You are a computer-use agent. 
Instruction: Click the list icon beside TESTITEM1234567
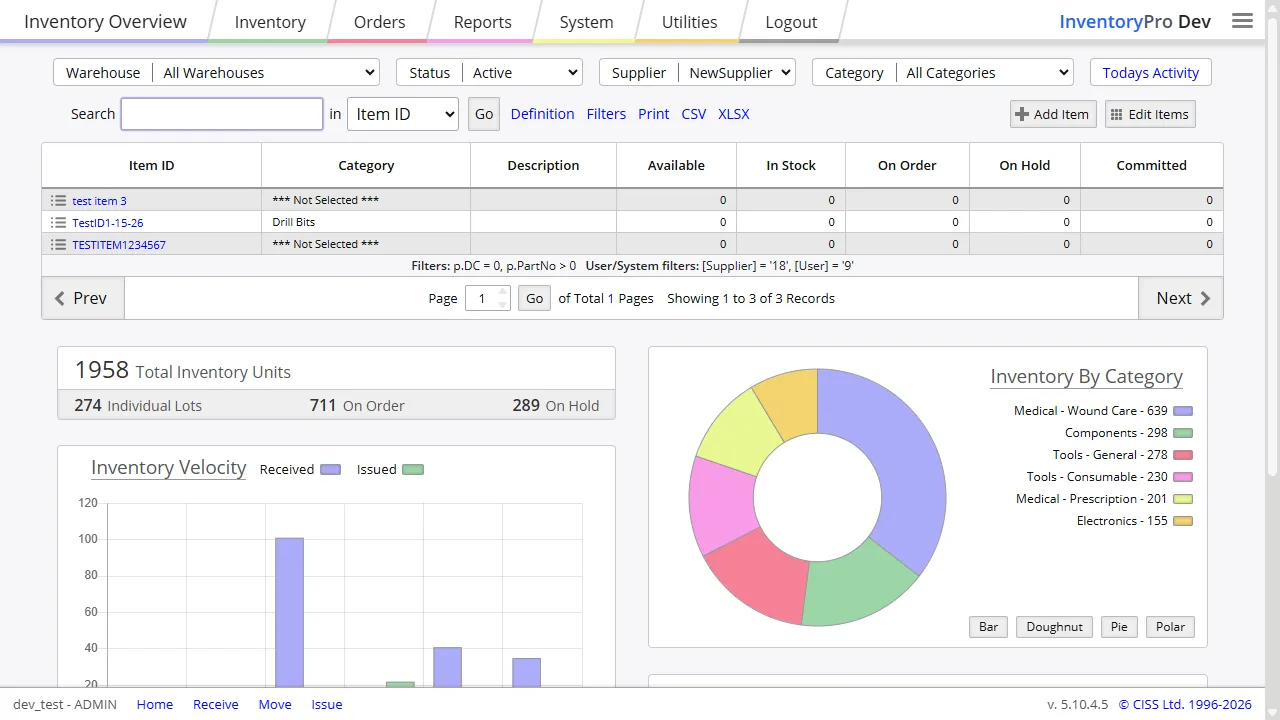click(x=58, y=244)
